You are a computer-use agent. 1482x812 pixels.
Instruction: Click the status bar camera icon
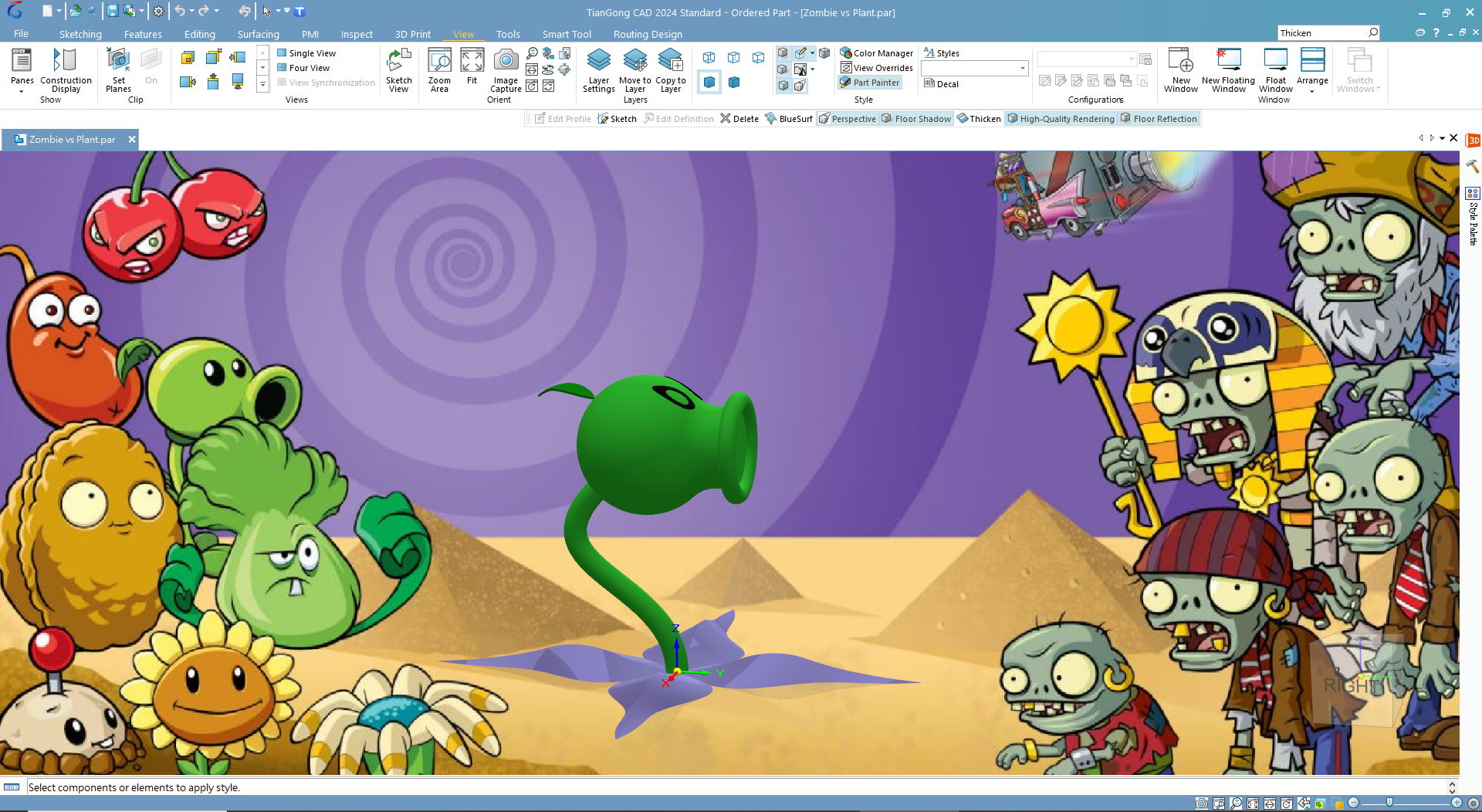tap(1202, 804)
